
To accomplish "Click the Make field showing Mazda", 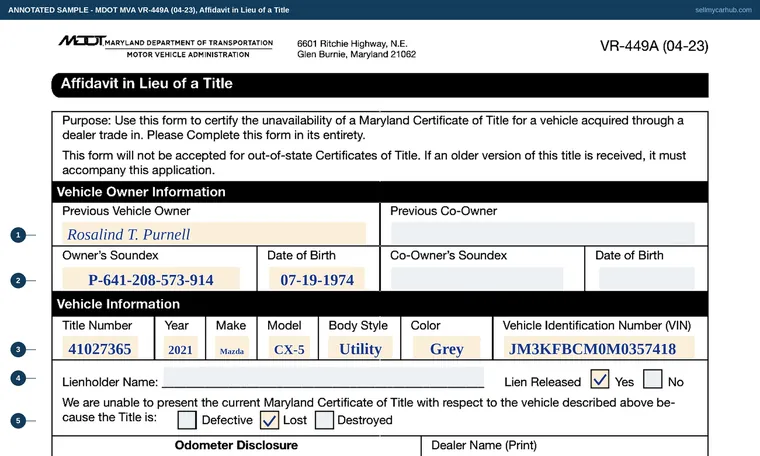I will [232, 348].
